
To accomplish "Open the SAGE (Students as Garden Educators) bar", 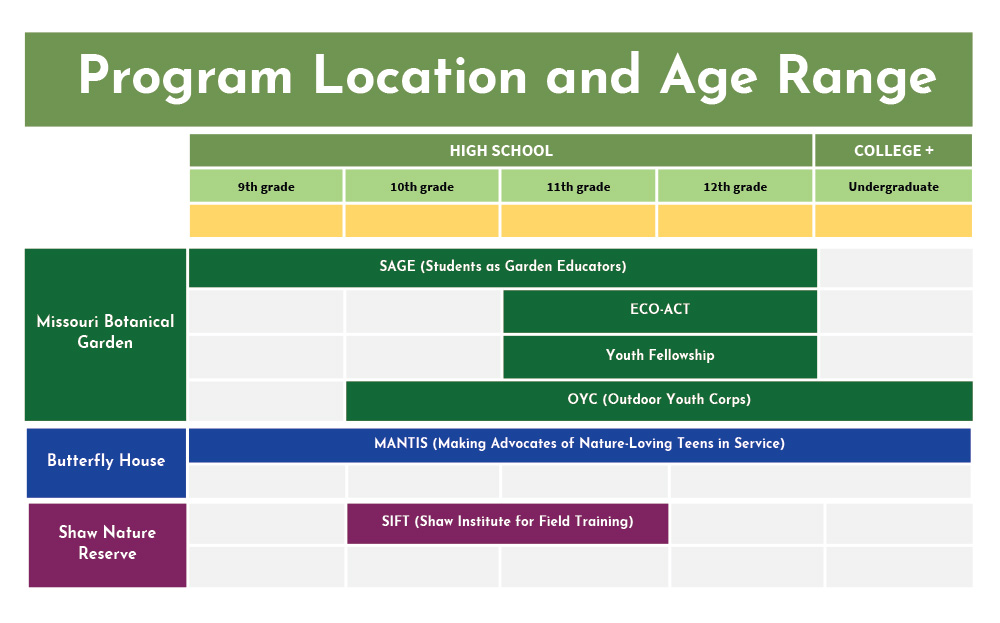I will [x=502, y=267].
